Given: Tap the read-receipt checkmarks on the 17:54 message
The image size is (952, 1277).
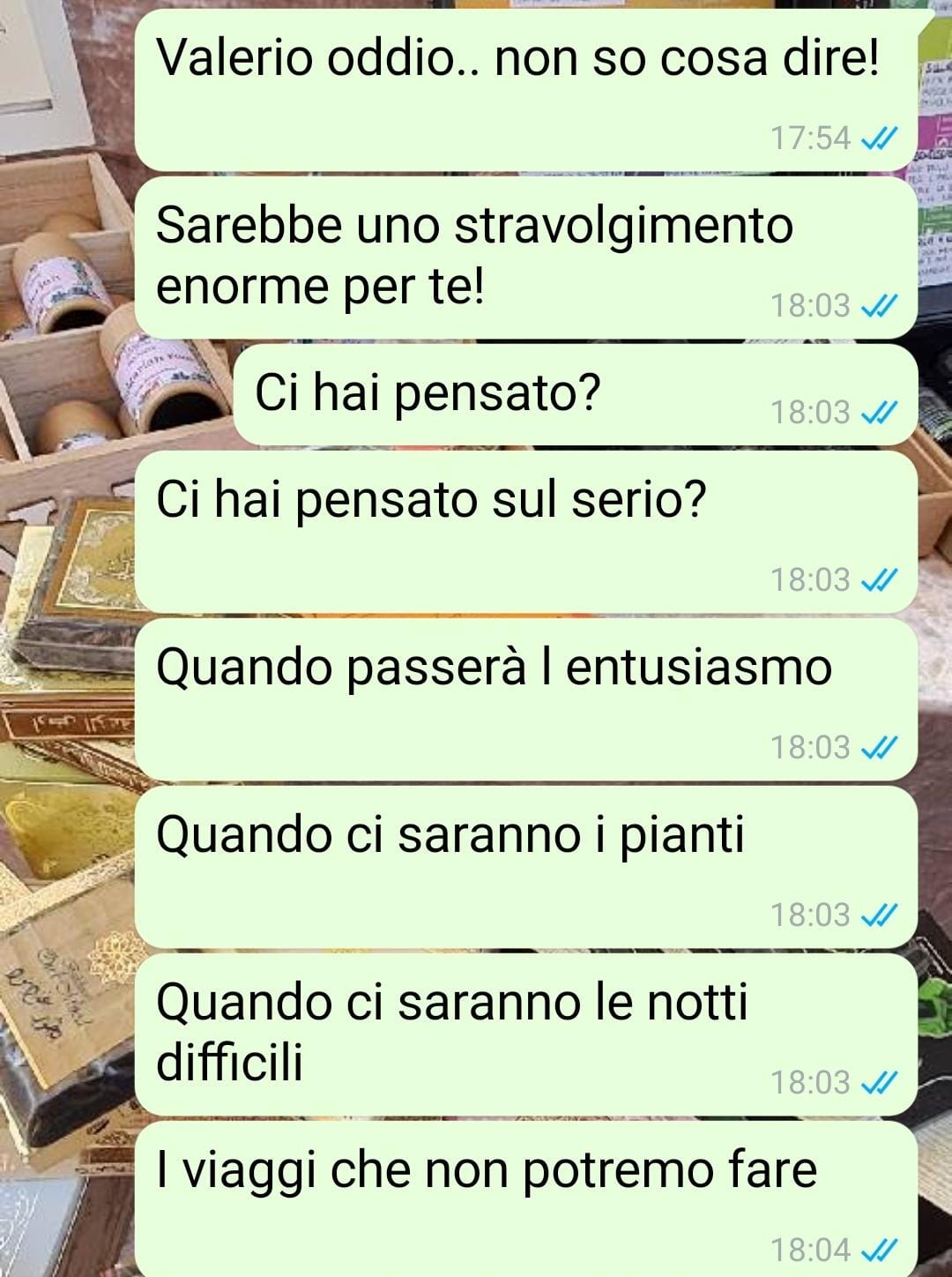Looking at the screenshot, I should click(x=878, y=138).
